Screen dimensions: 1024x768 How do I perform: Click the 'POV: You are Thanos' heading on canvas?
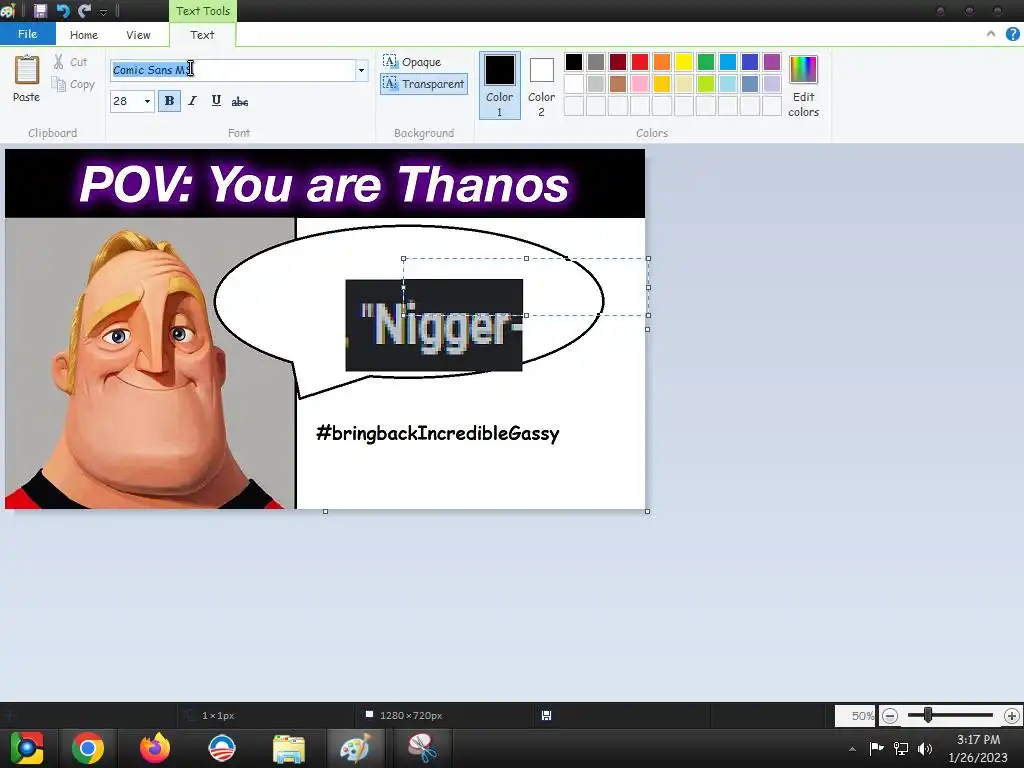pos(325,184)
